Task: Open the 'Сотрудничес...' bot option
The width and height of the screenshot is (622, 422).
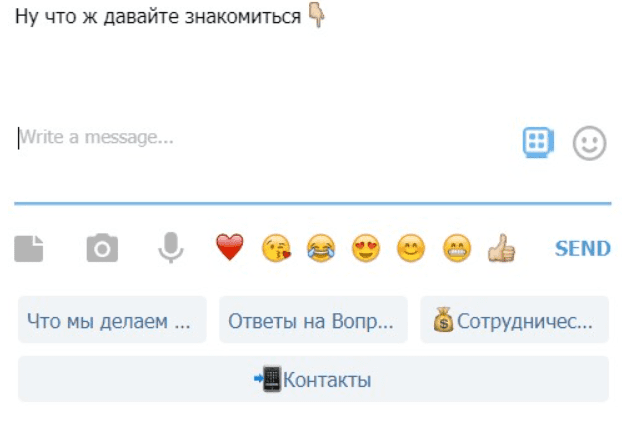Action: click(514, 320)
